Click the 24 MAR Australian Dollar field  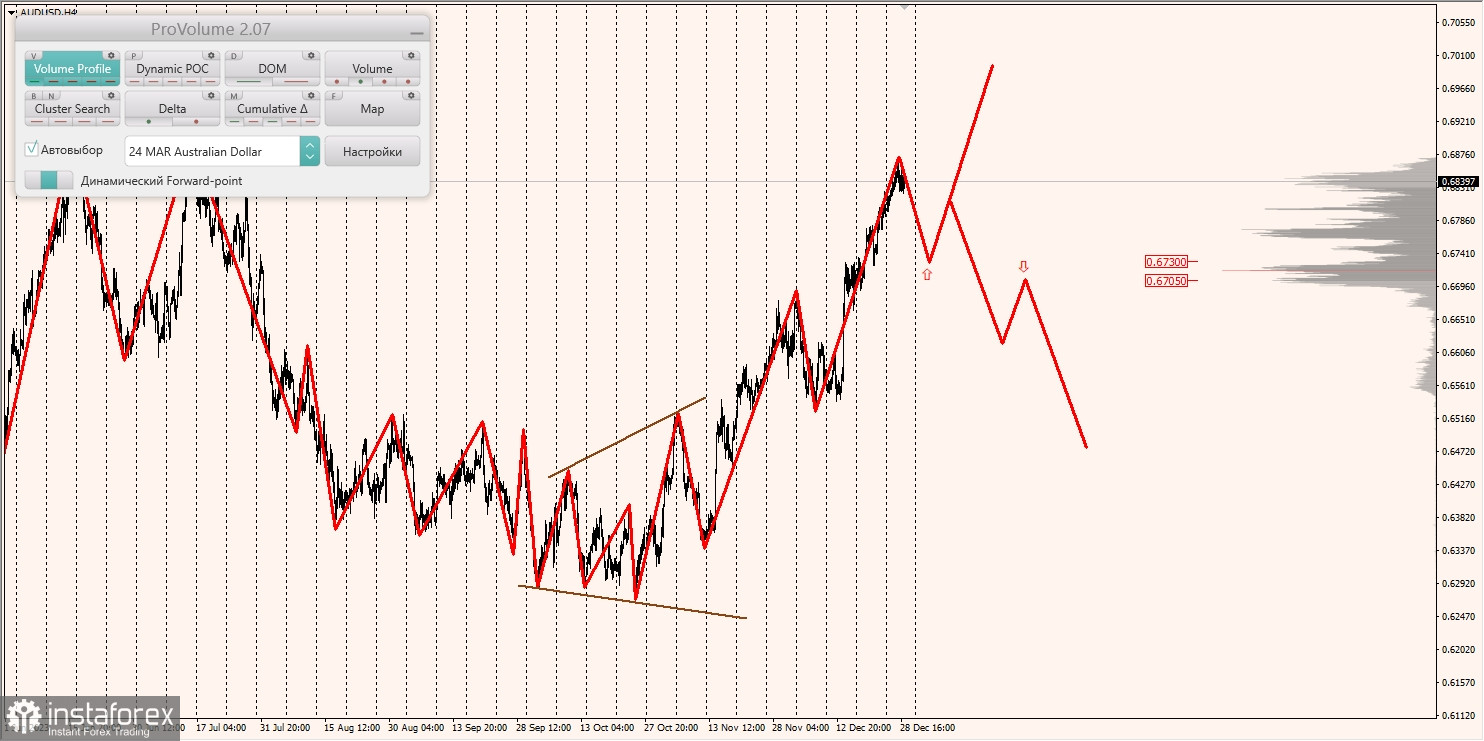[x=212, y=151]
